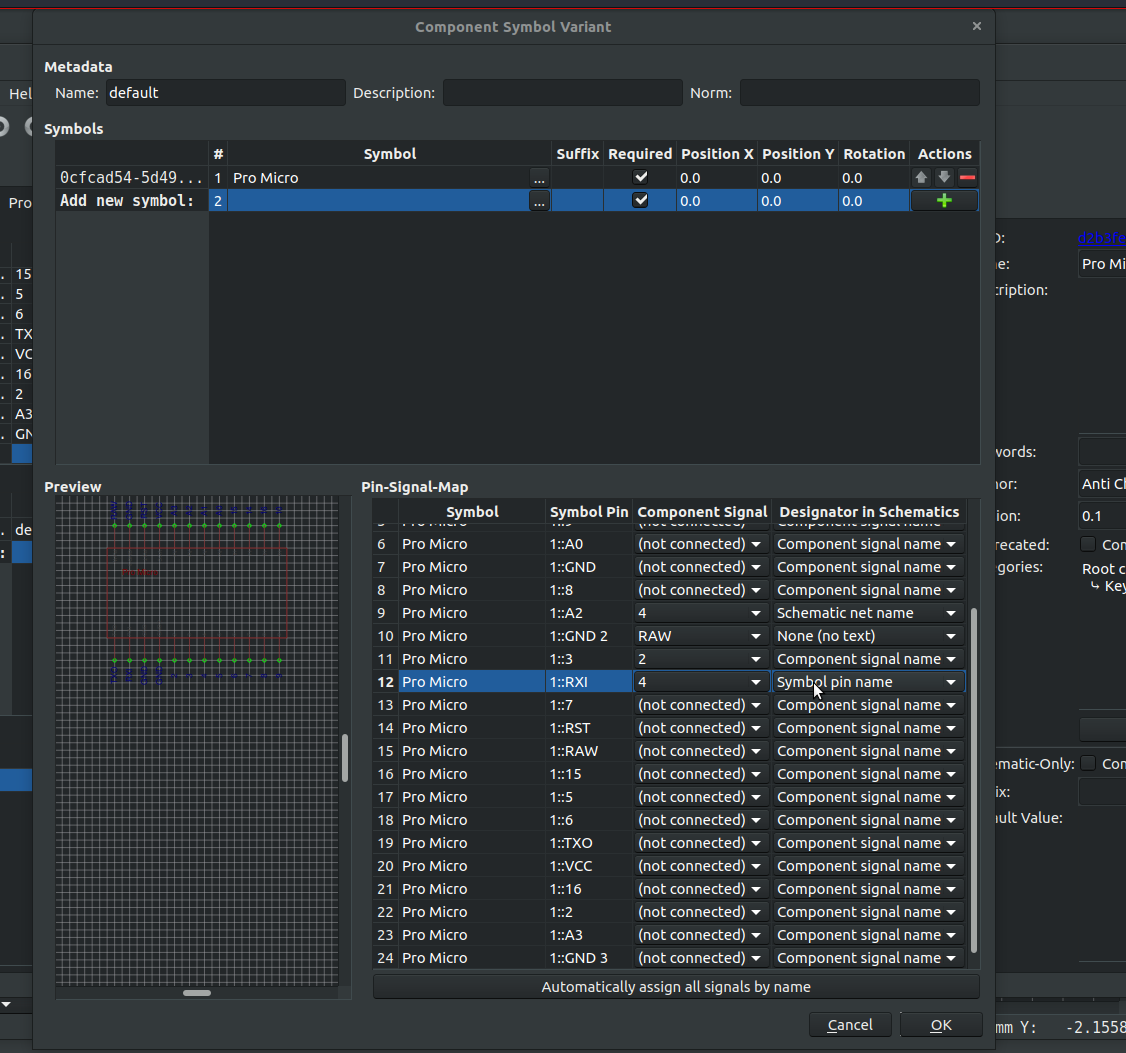Click the Component Signal column header
Image resolution: width=1126 pixels, height=1053 pixels.
702,512
